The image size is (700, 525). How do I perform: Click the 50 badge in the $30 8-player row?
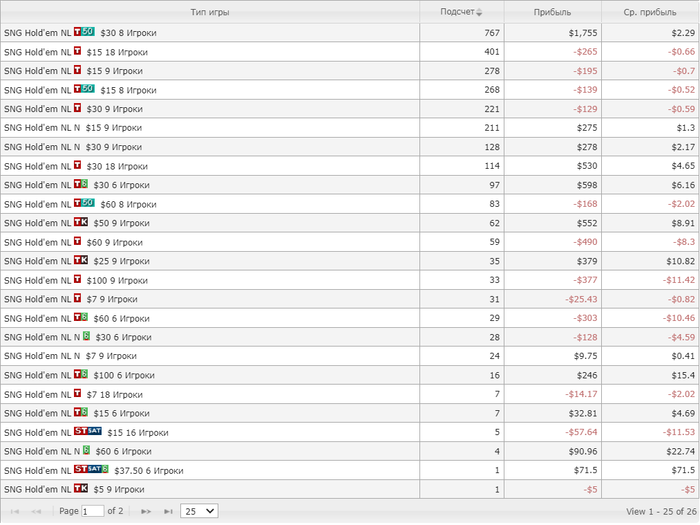[89, 32]
